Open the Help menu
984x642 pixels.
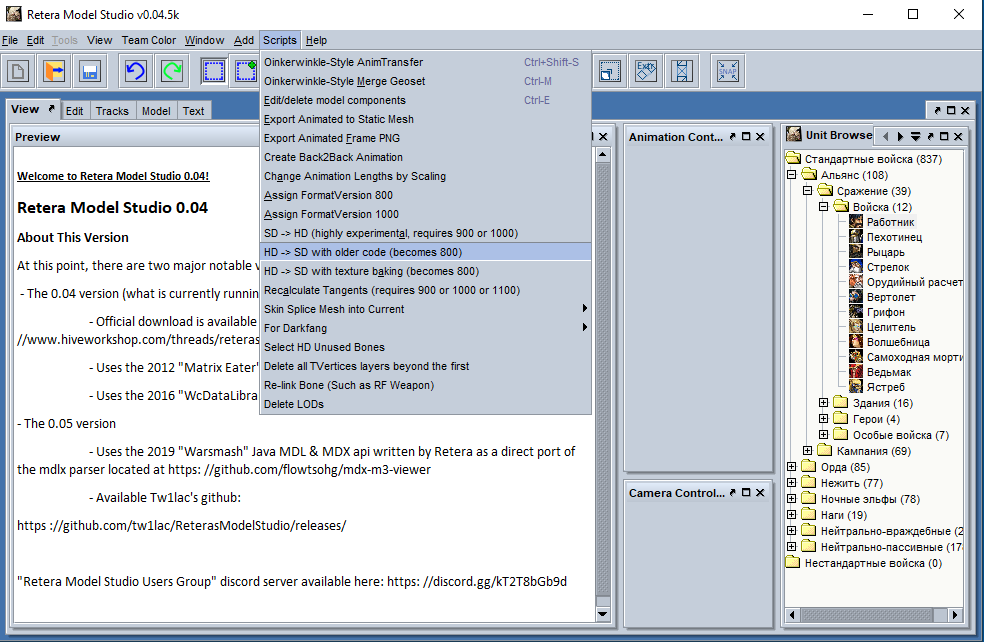point(316,40)
